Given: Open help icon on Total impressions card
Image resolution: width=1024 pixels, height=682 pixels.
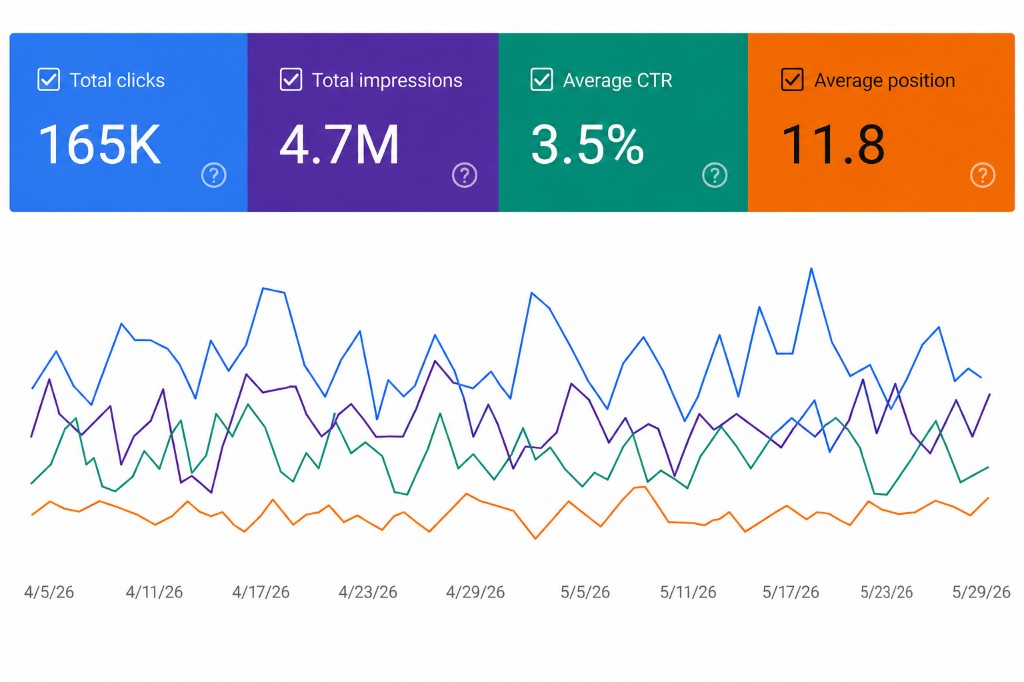Looking at the screenshot, I should (464, 175).
